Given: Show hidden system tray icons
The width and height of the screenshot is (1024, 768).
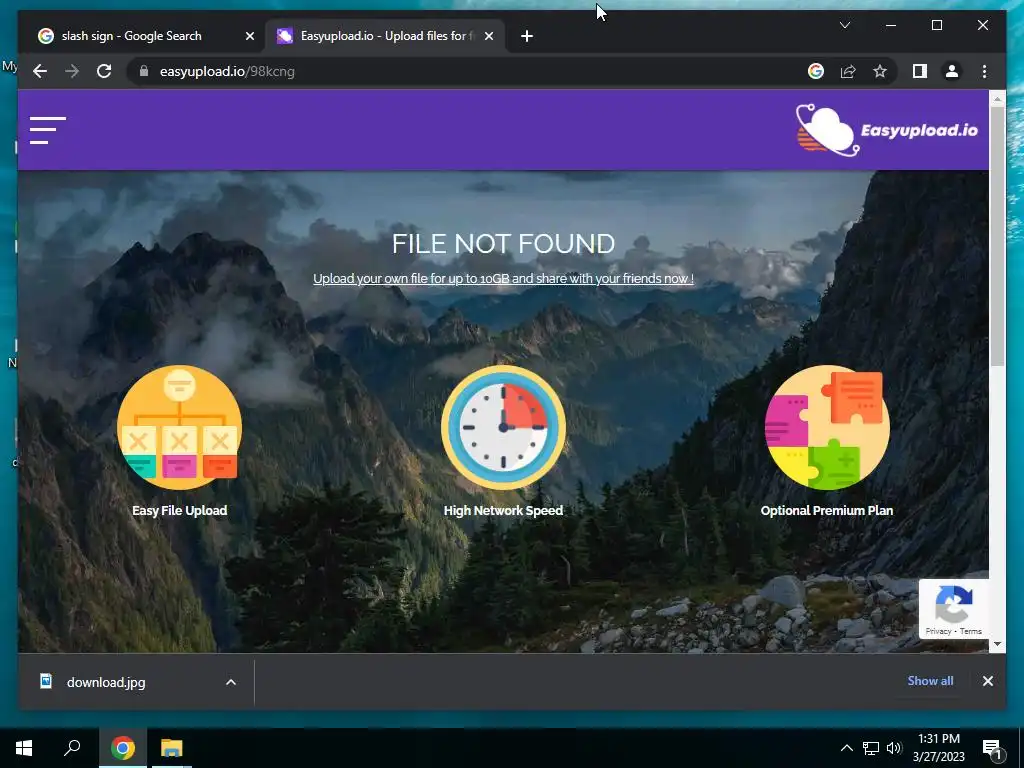Looking at the screenshot, I should (846, 748).
